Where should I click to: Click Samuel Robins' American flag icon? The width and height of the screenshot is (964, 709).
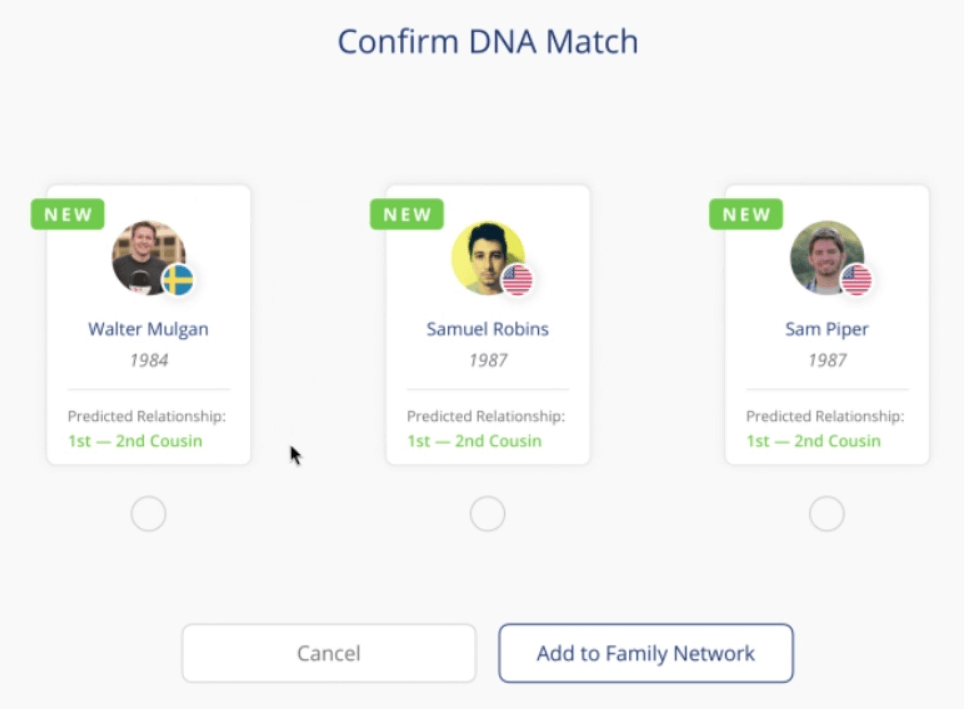click(x=517, y=281)
